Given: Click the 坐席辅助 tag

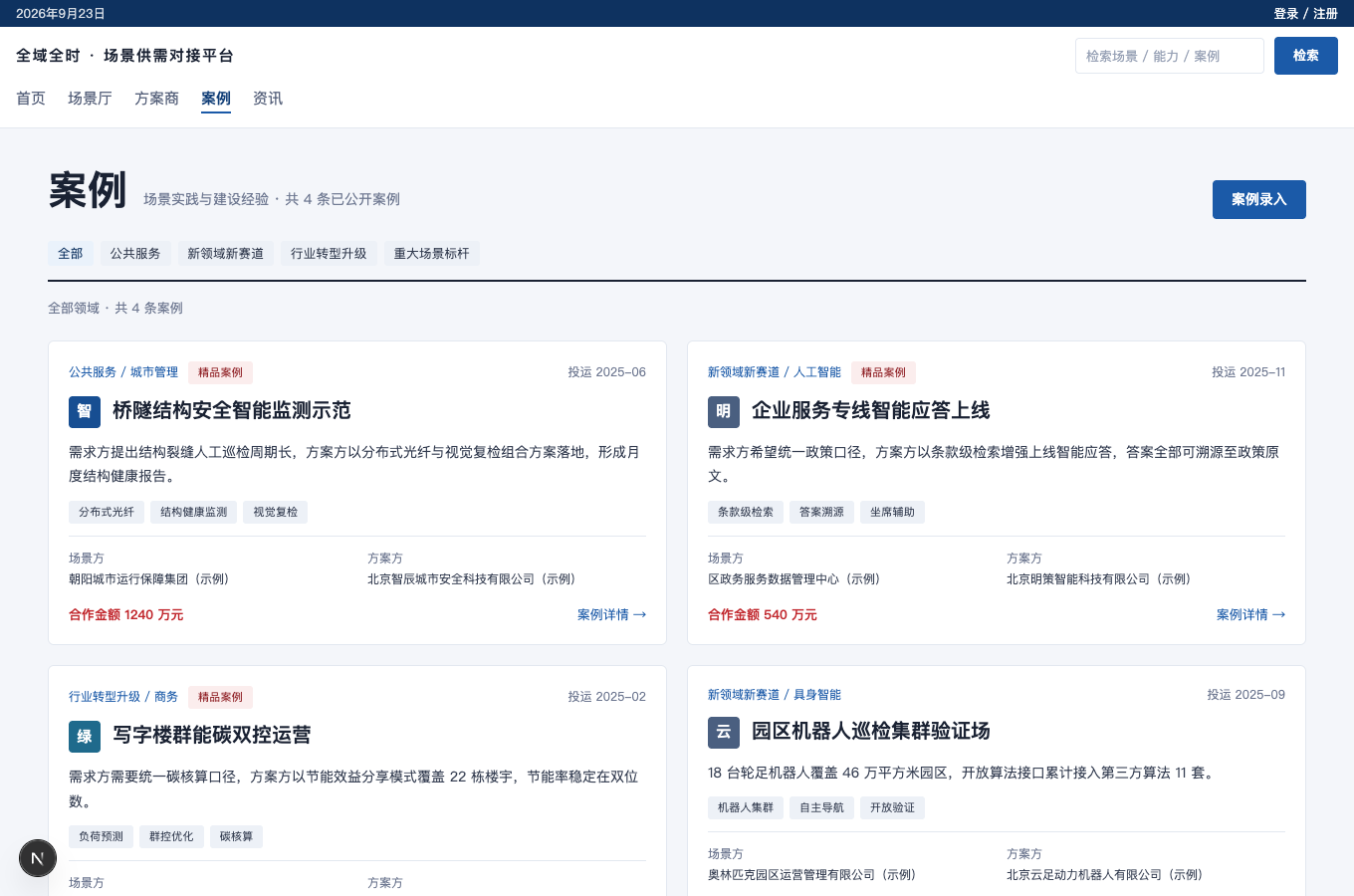Looking at the screenshot, I should [x=892, y=512].
